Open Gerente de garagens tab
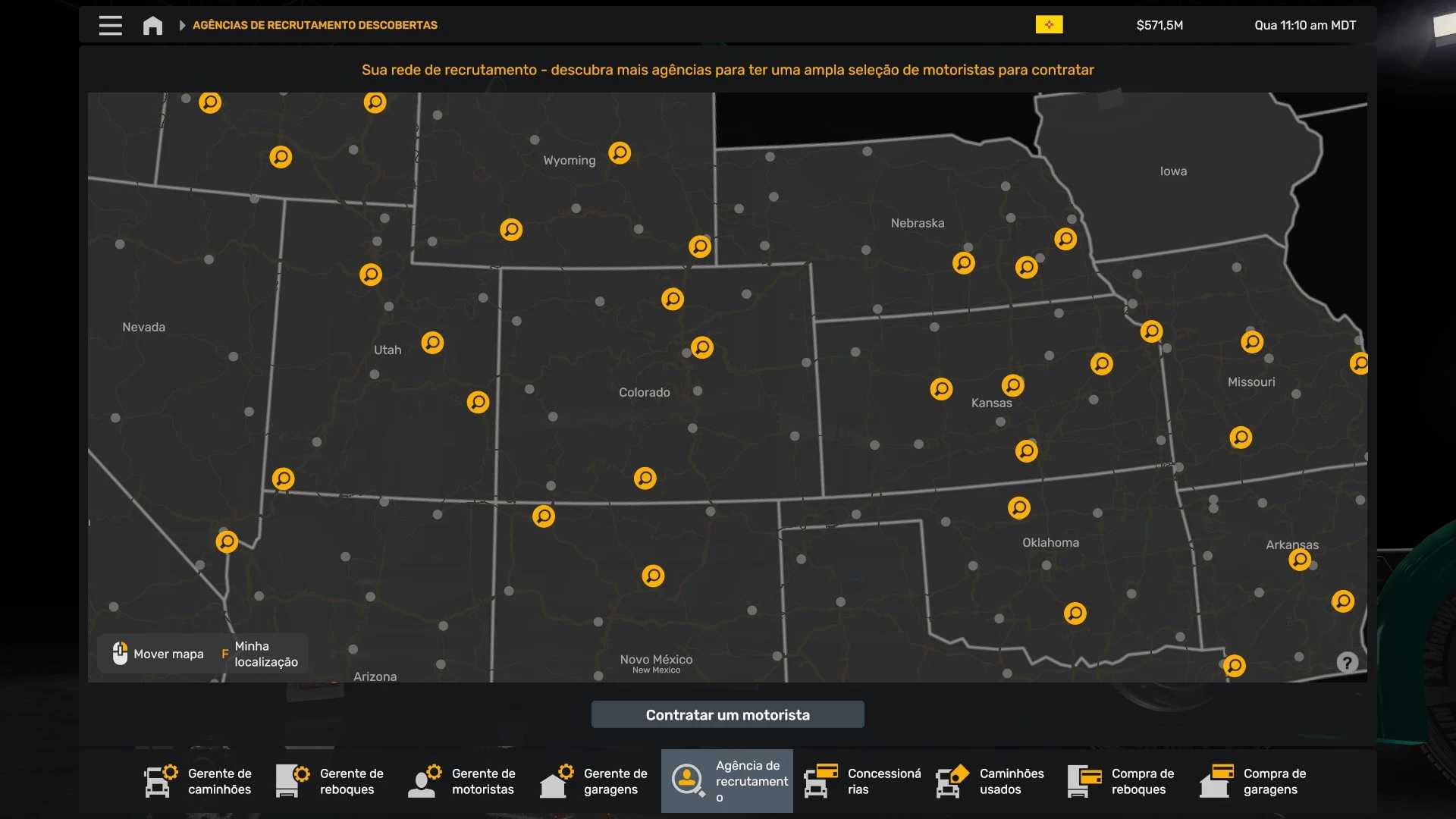 (x=595, y=781)
